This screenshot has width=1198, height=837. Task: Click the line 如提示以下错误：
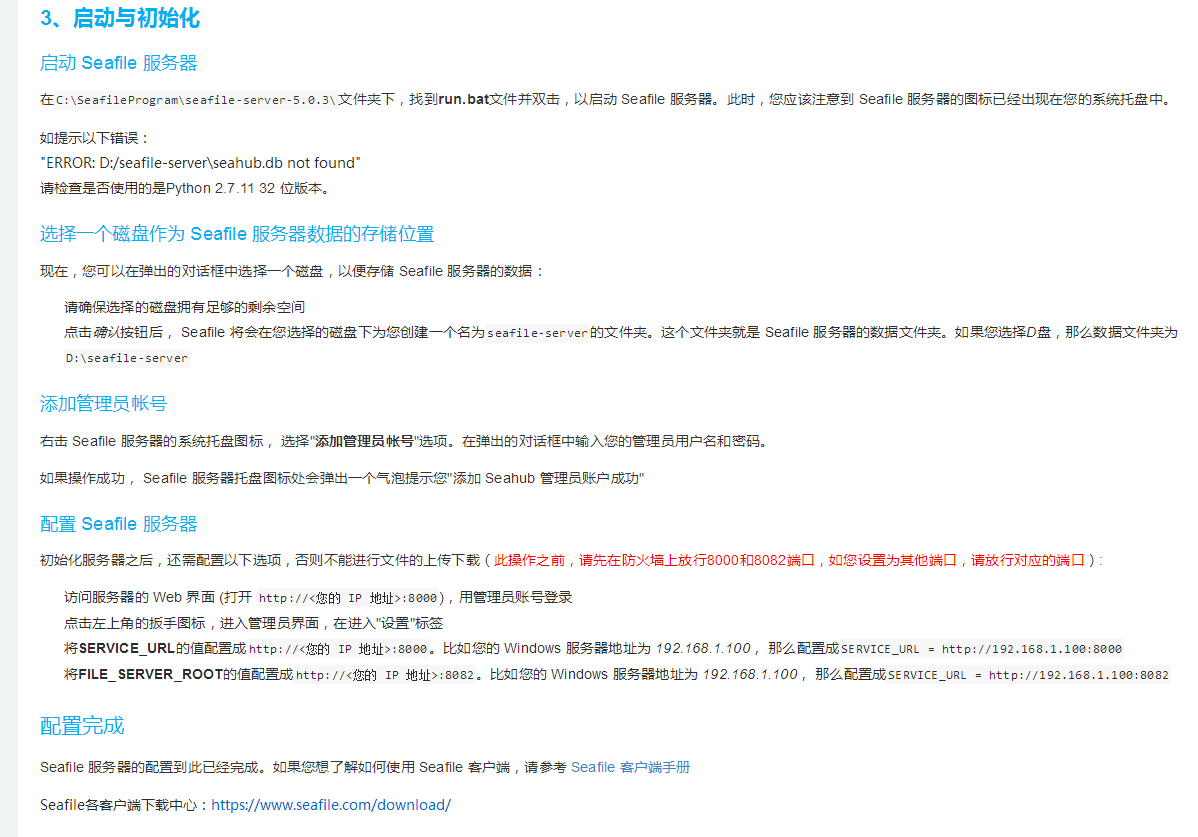click(x=96, y=138)
